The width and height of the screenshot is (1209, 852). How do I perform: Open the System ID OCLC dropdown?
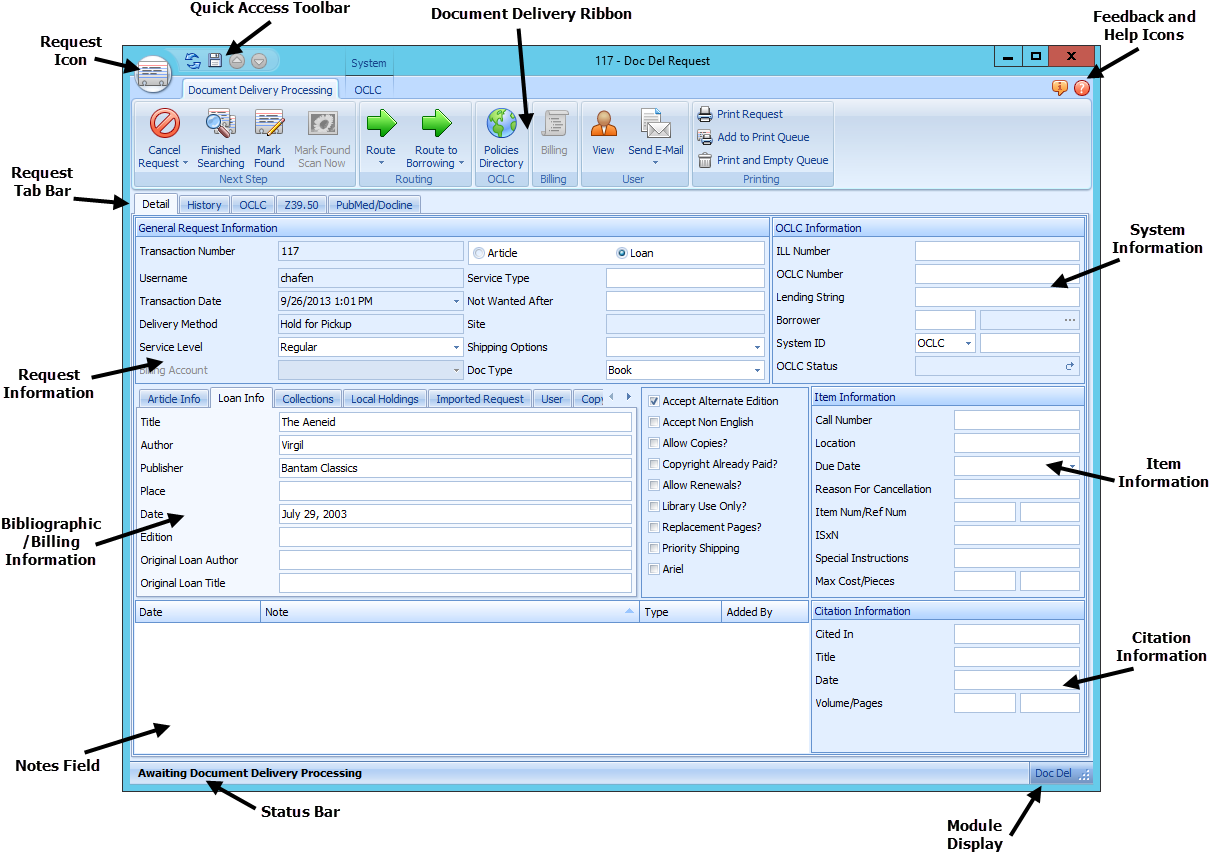pyautogui.click(x=968, y=343)
